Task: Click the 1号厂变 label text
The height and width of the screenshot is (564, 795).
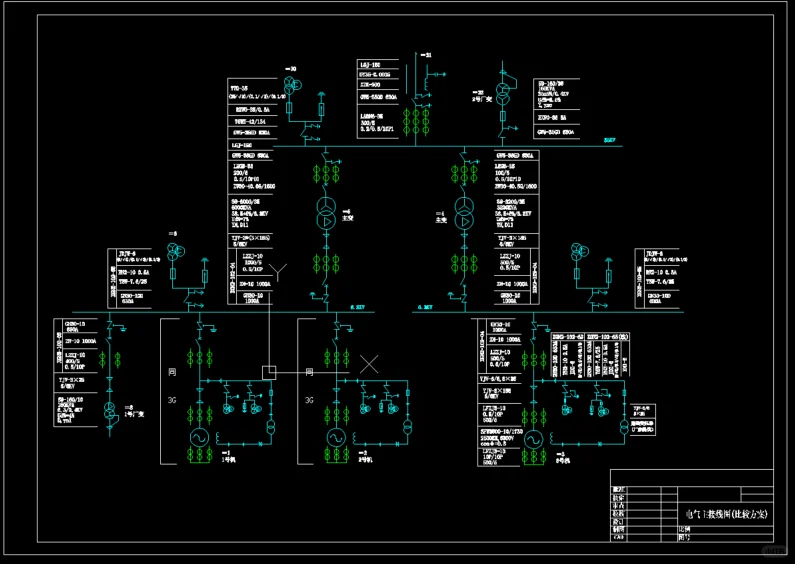Action: (134, 414)
